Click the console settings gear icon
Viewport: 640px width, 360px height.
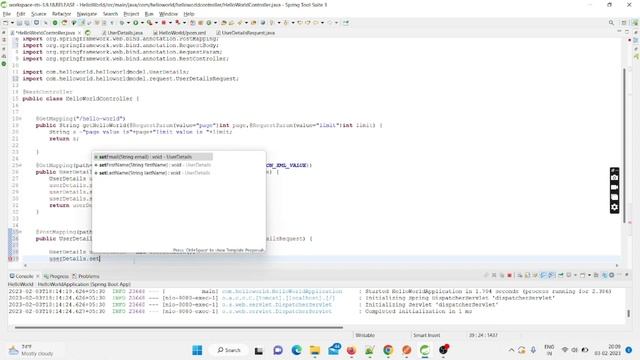coord(611,276)
